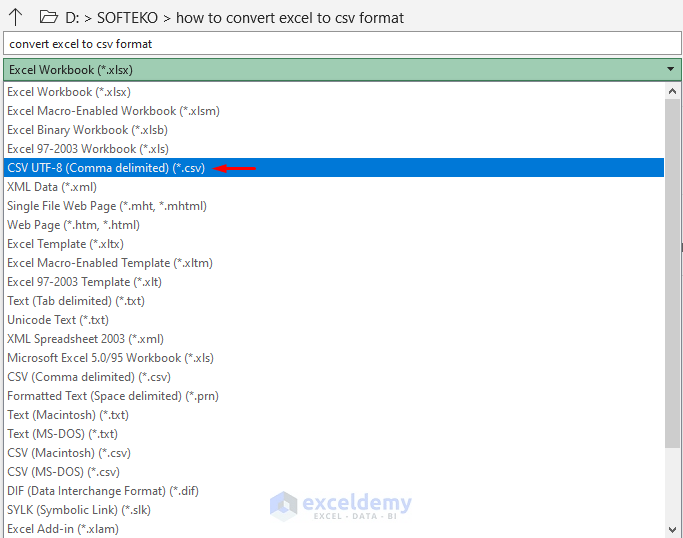This screenshot has width=683, height=538.
Task: Select Web Page (*.htm, *.html)
Action: tap(334, 225)
